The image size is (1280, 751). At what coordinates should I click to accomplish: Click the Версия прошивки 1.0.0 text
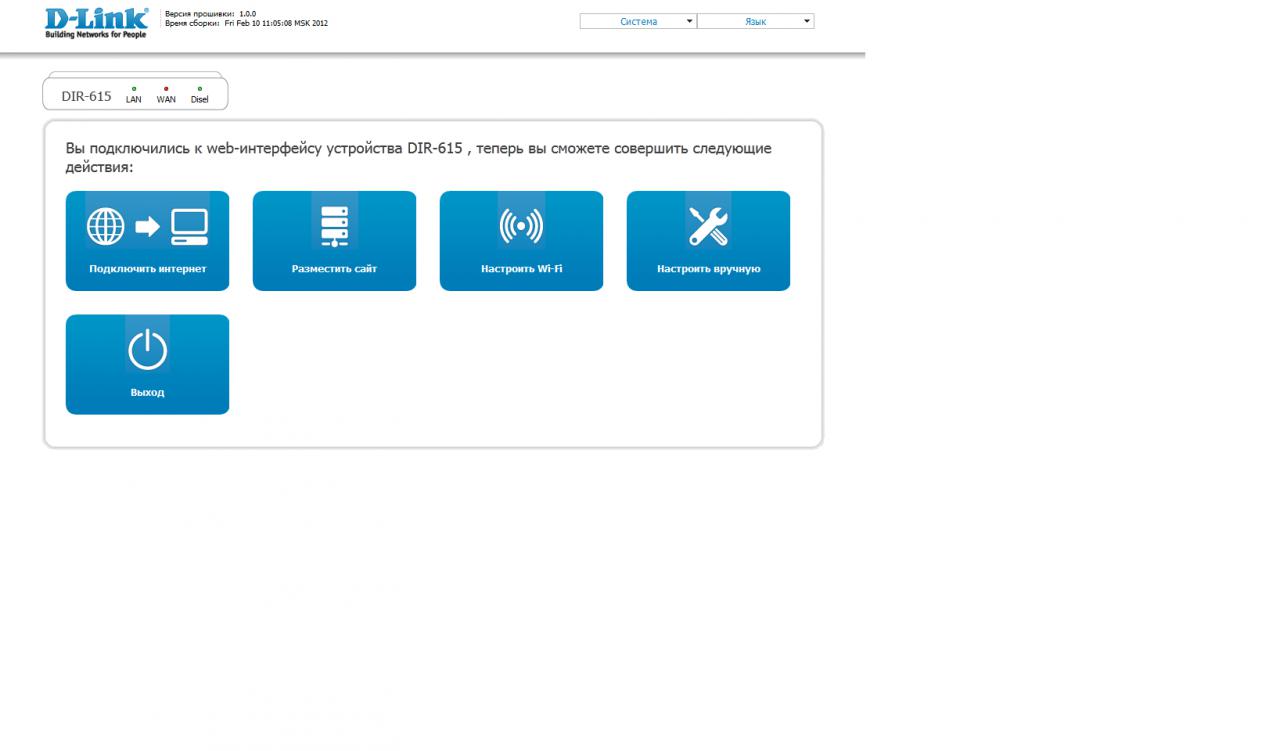coord(210,13)
